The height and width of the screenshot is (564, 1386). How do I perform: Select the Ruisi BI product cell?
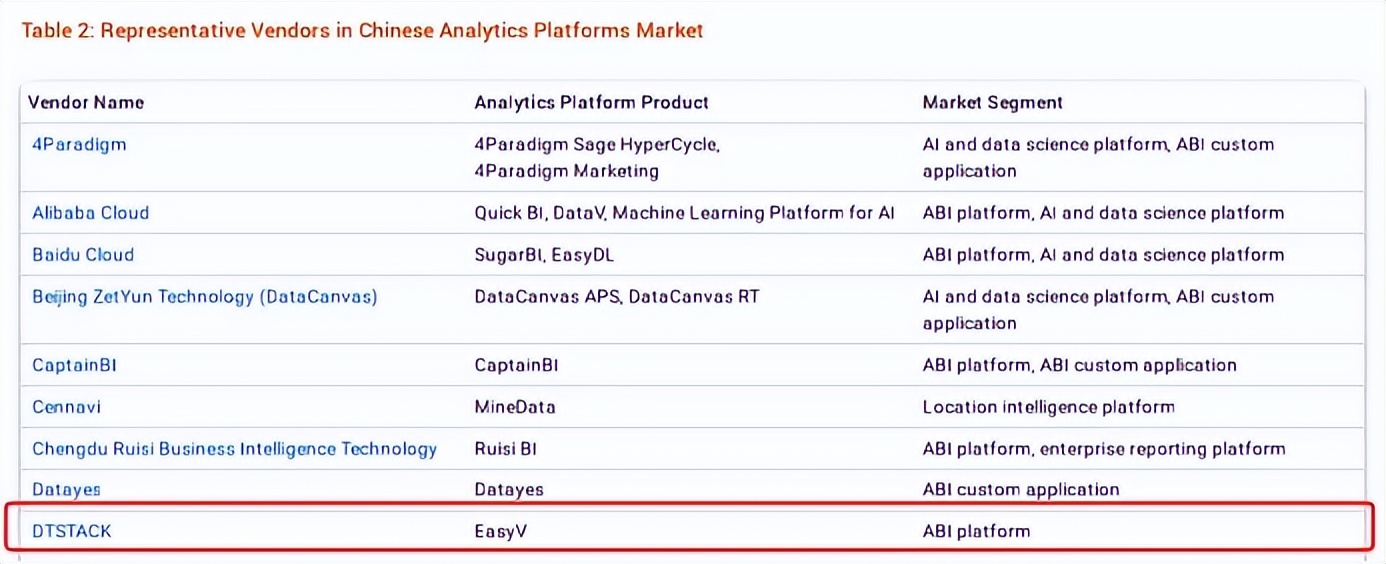[506, 449]
